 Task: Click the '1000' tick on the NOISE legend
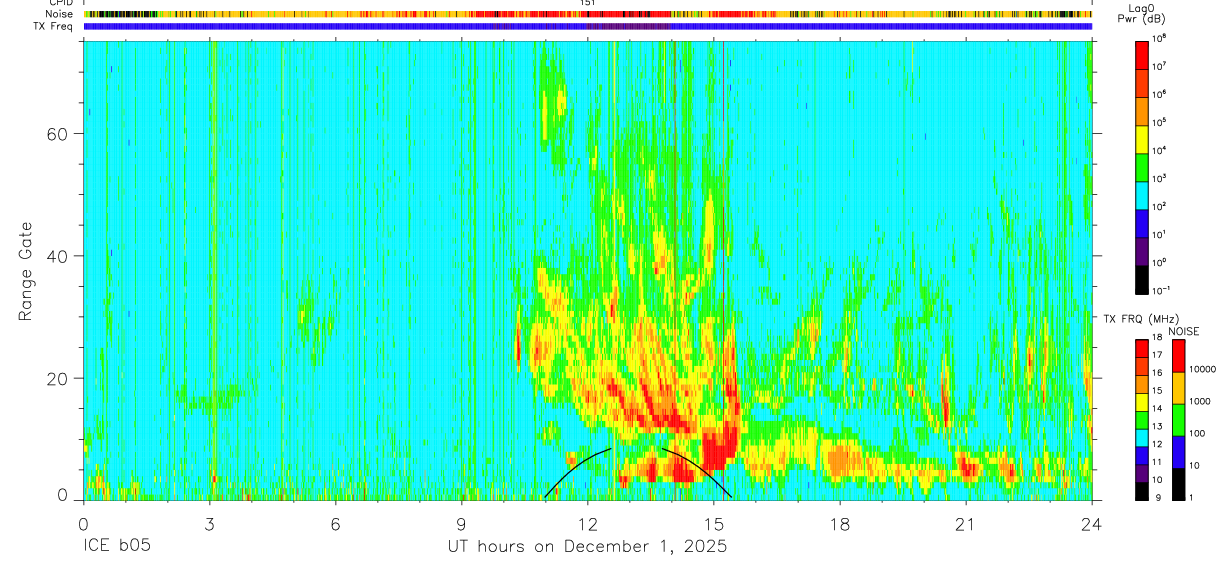(x=1200, y=401)
